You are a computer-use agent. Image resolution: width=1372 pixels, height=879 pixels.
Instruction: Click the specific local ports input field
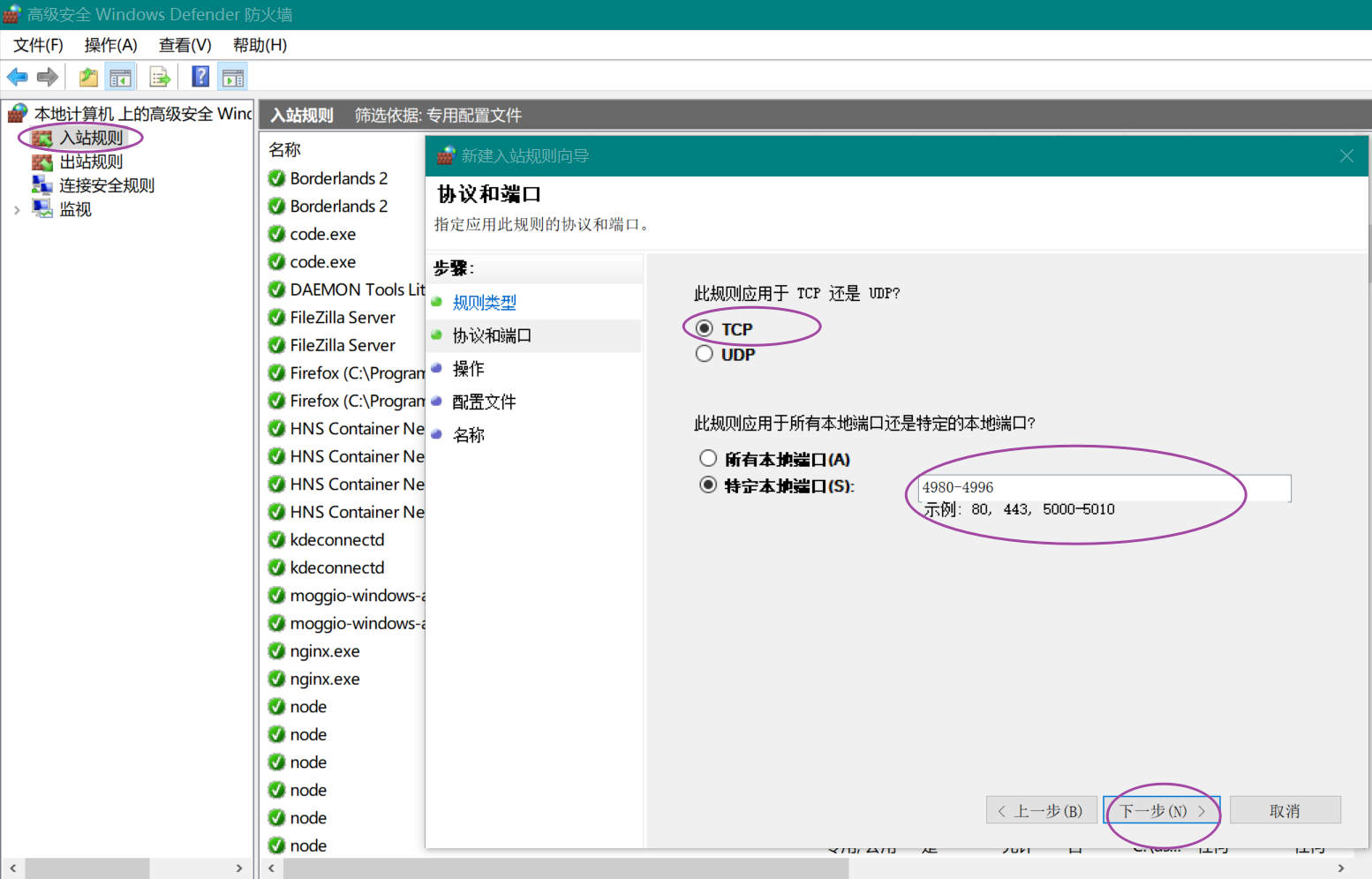click(x=1104, y=487)
